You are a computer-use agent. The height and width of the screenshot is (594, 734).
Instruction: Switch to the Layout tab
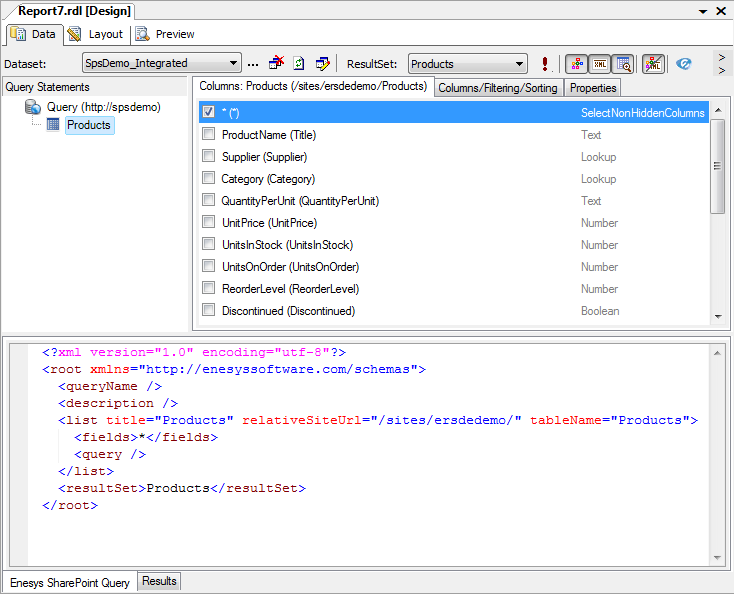click(98, 34)
